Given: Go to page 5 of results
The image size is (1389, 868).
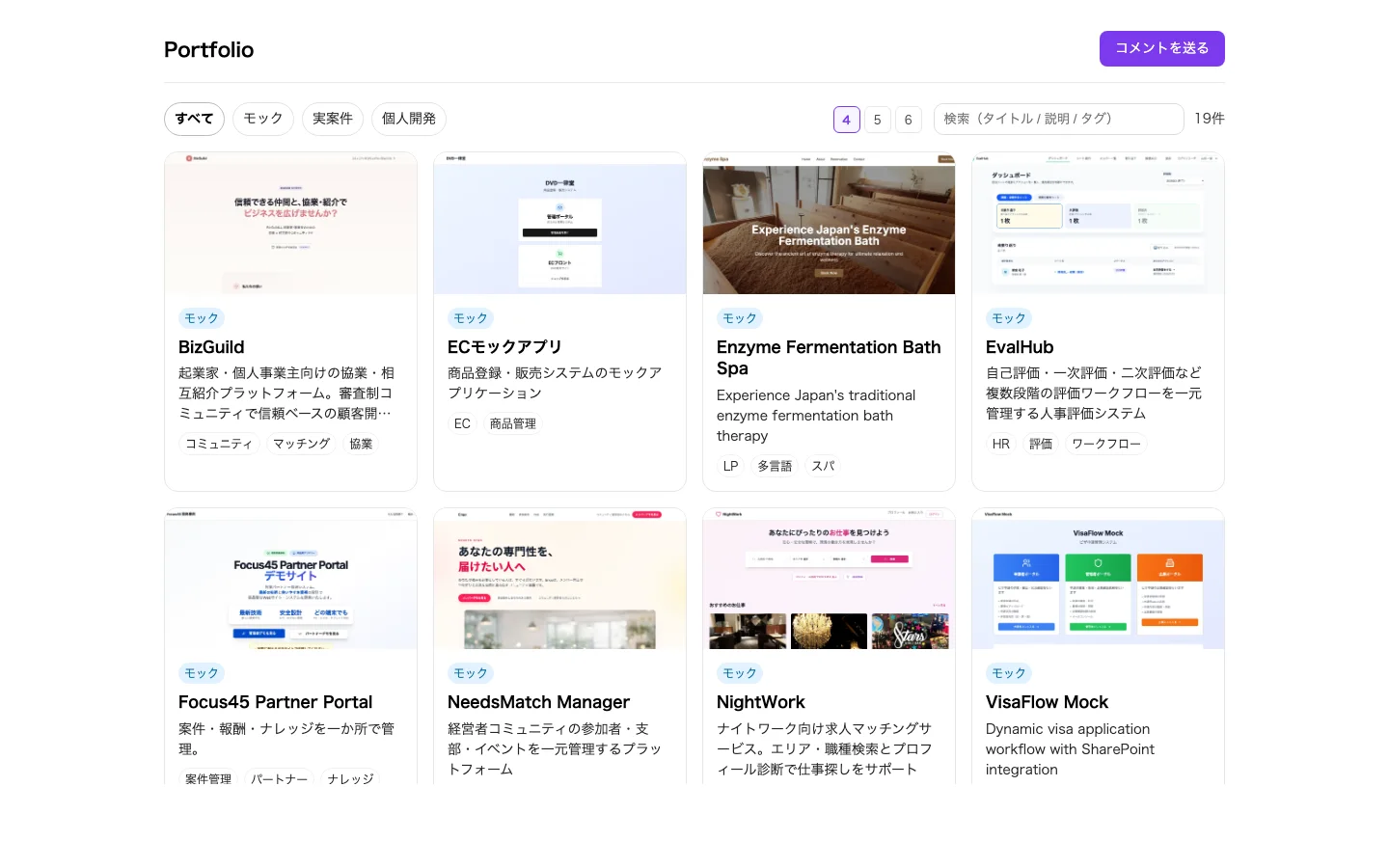Looking at the screenshot, I should 877,120.
